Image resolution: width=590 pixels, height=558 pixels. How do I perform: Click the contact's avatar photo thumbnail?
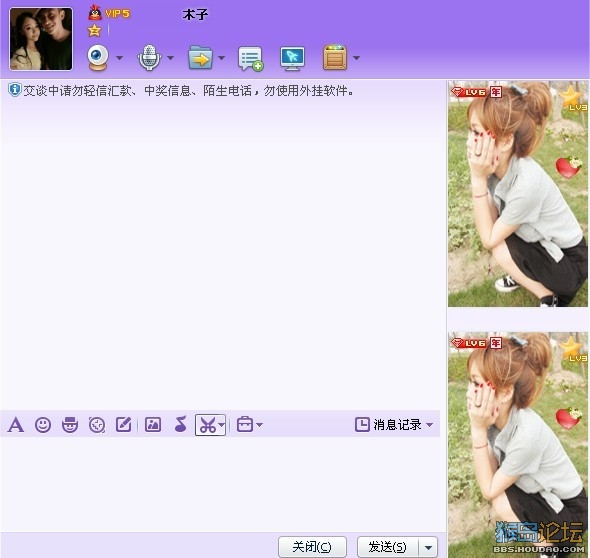click(x=41, y=39)
